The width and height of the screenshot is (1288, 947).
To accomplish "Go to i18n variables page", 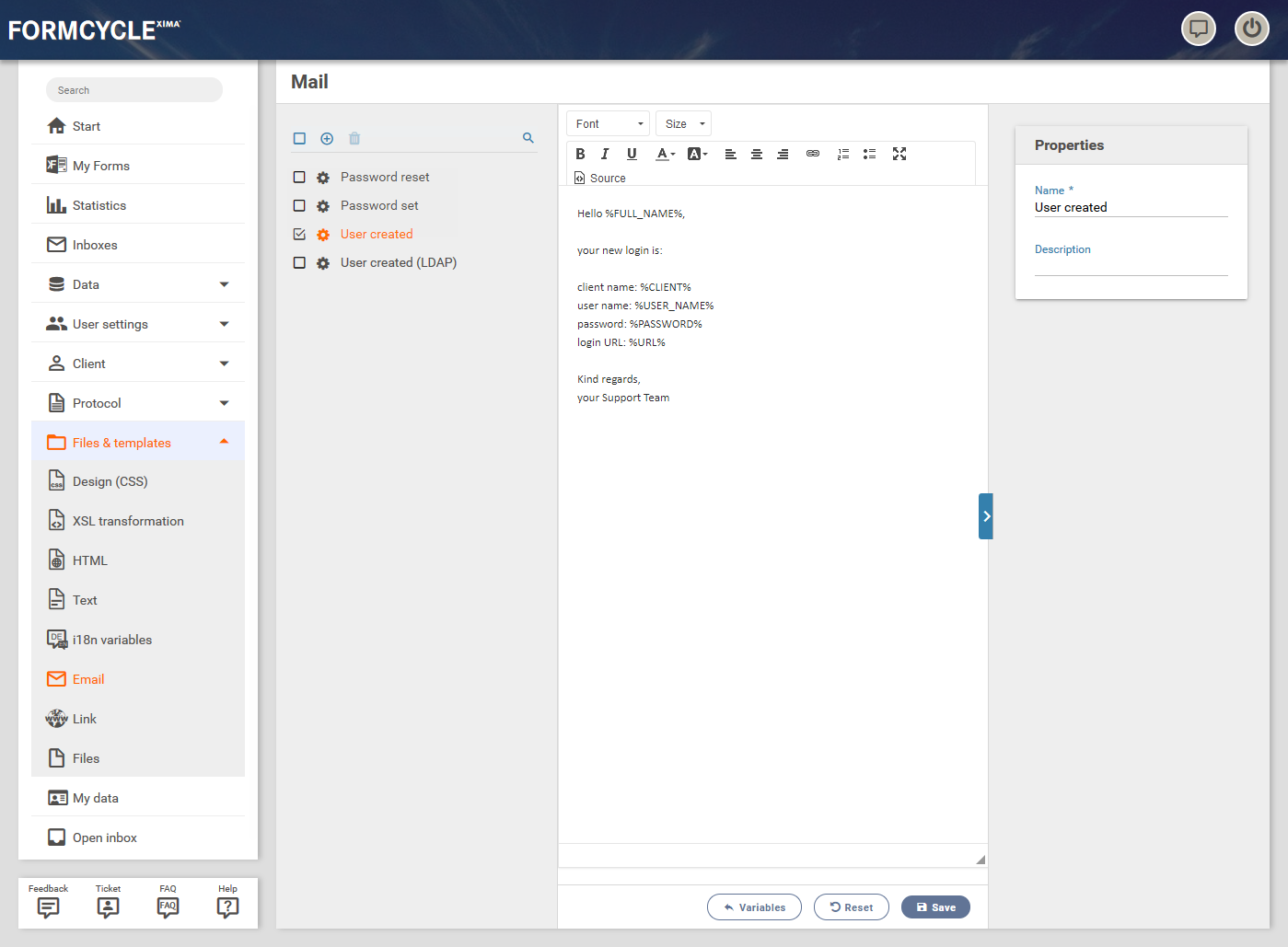I will point(112,640).
